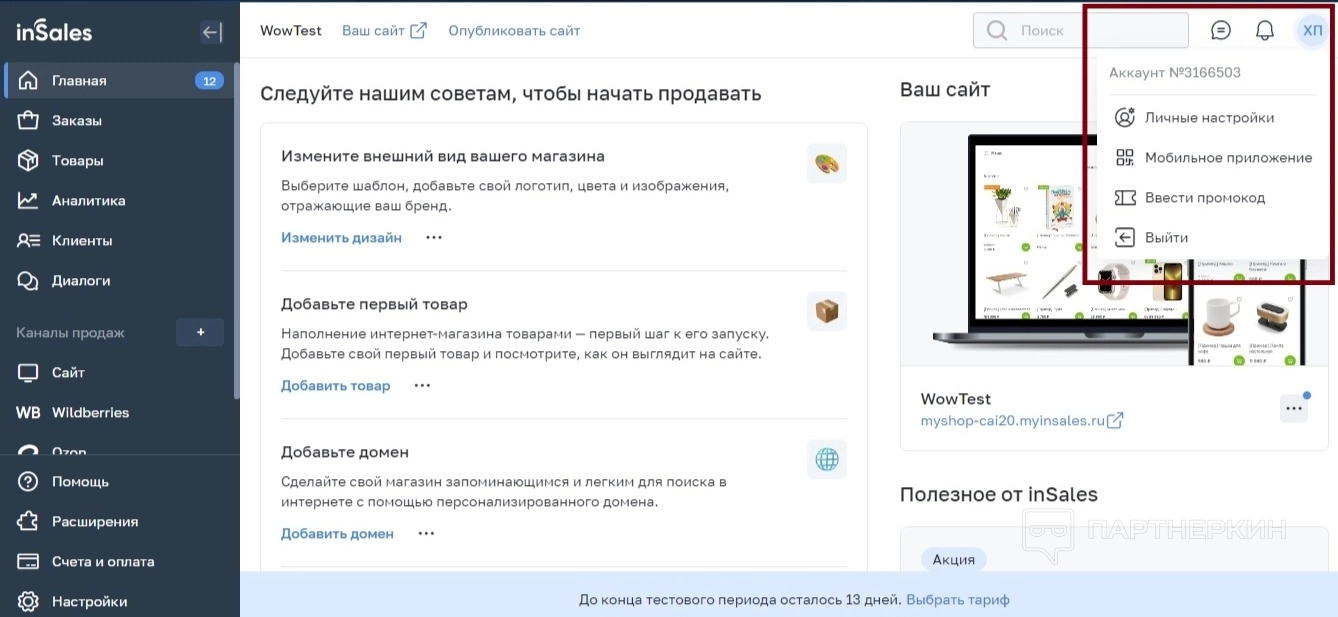Viewport: 1338px width, 617px height.
Task: Click the Опубликовать сайт link
Action: click(514, 31)
